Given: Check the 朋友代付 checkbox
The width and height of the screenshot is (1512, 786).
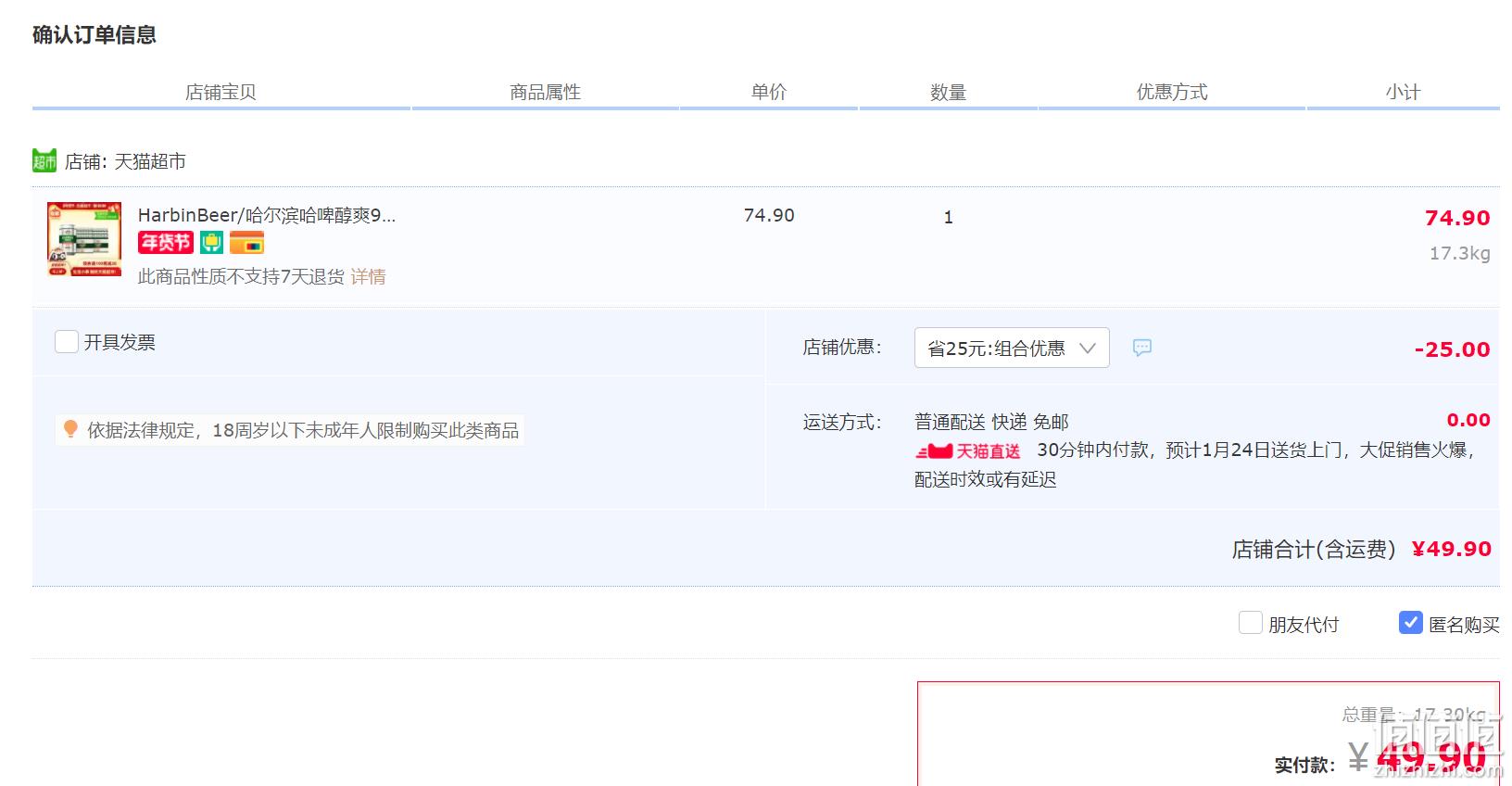Looking at the screenshot, I should tap(1251, 623).
